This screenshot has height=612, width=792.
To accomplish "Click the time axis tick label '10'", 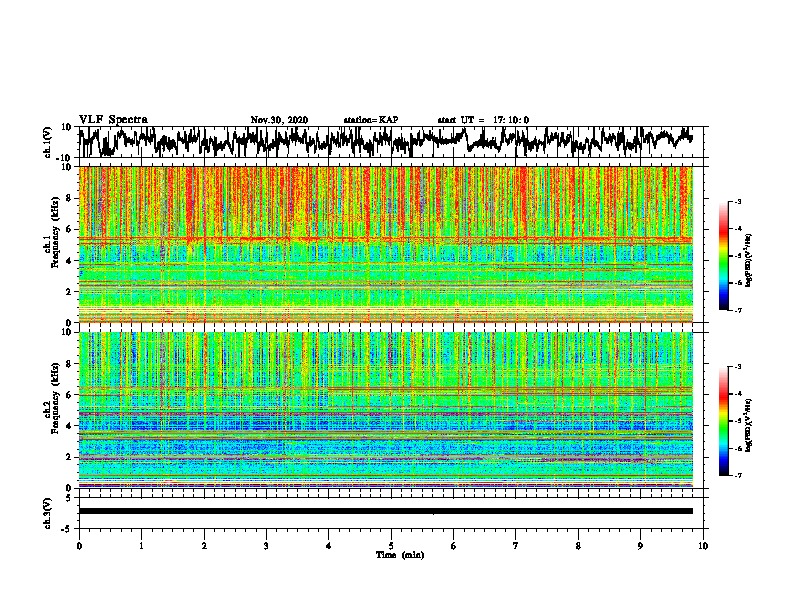I will [x=703, y=546].
